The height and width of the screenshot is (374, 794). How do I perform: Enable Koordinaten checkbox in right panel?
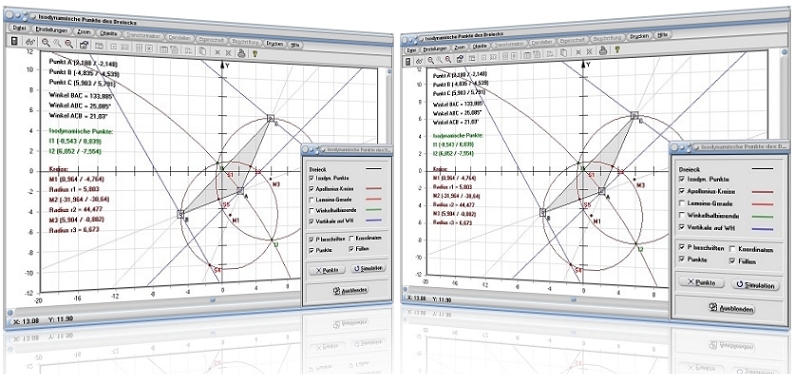pos(732,249)
